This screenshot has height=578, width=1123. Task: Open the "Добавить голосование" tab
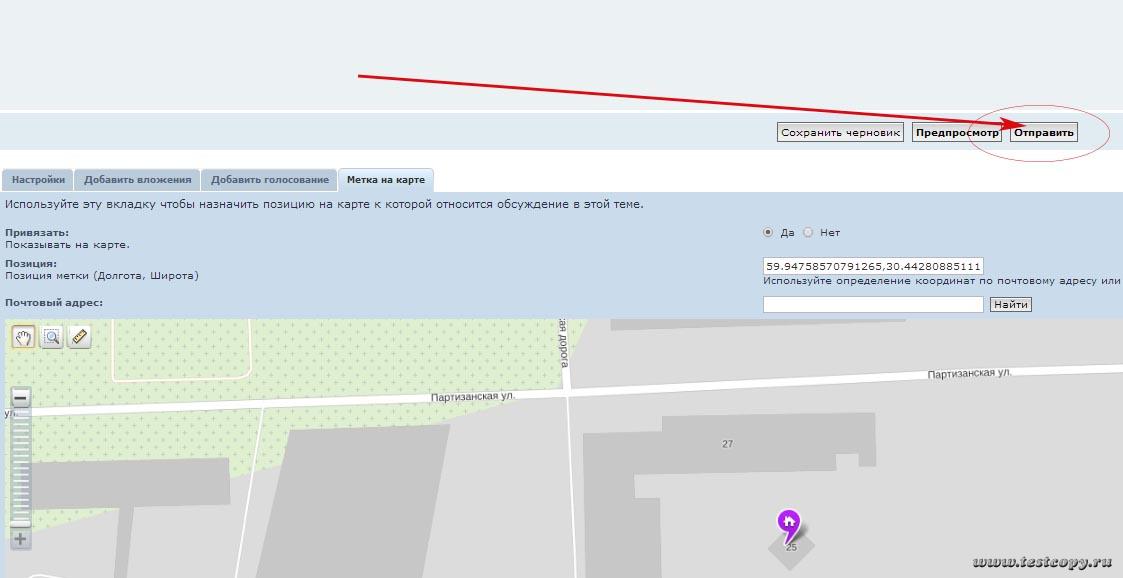tap(269, 180)
